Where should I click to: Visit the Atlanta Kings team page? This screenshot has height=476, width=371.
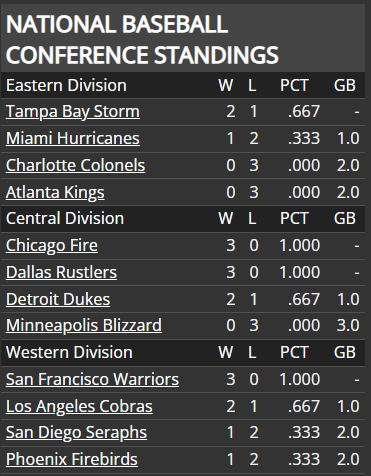pos(55,192)
